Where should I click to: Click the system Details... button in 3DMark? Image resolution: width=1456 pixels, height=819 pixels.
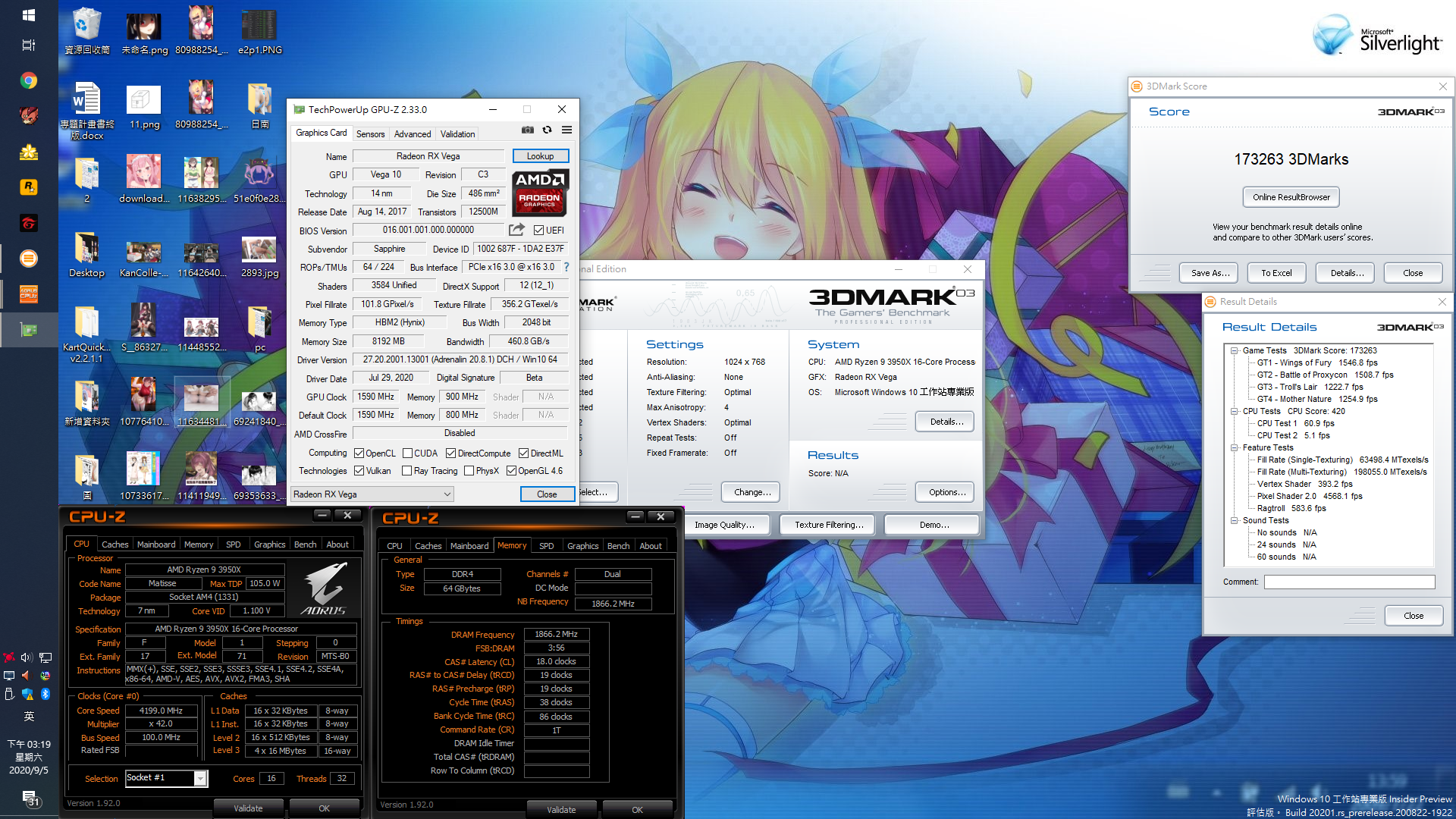[x=946, y=422]
